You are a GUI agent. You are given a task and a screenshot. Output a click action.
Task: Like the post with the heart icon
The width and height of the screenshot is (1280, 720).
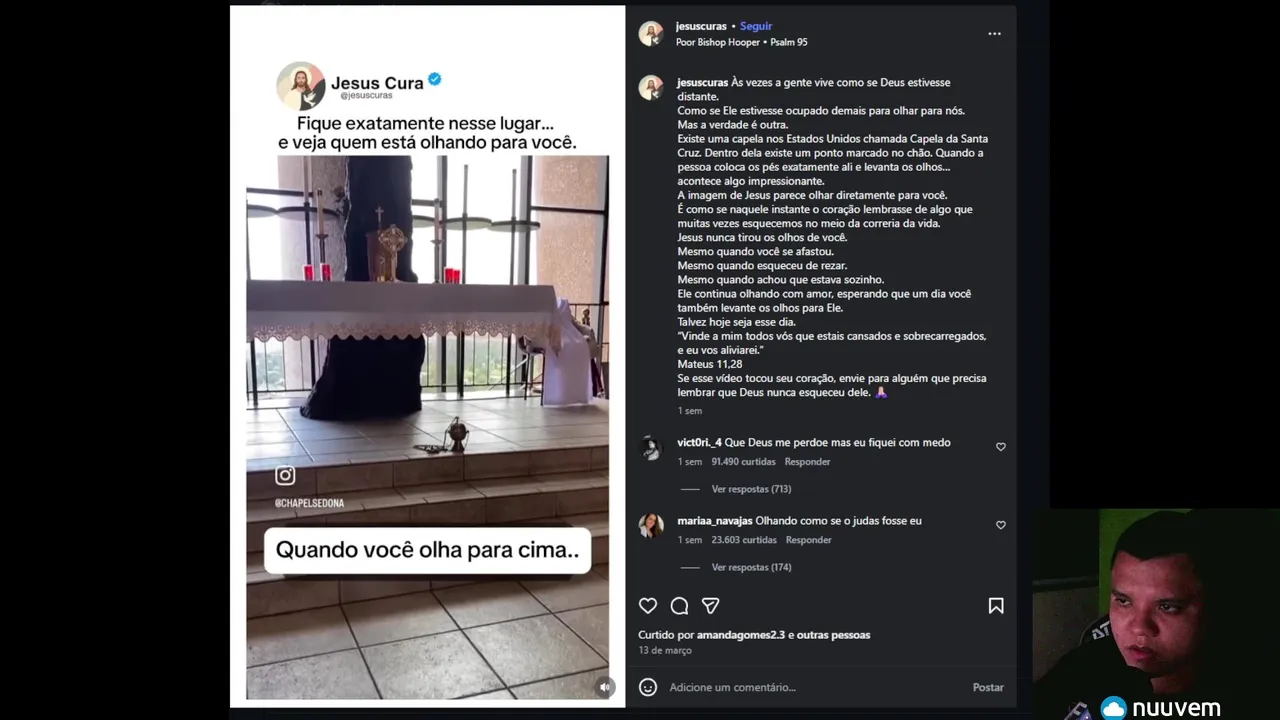(648, 606)
